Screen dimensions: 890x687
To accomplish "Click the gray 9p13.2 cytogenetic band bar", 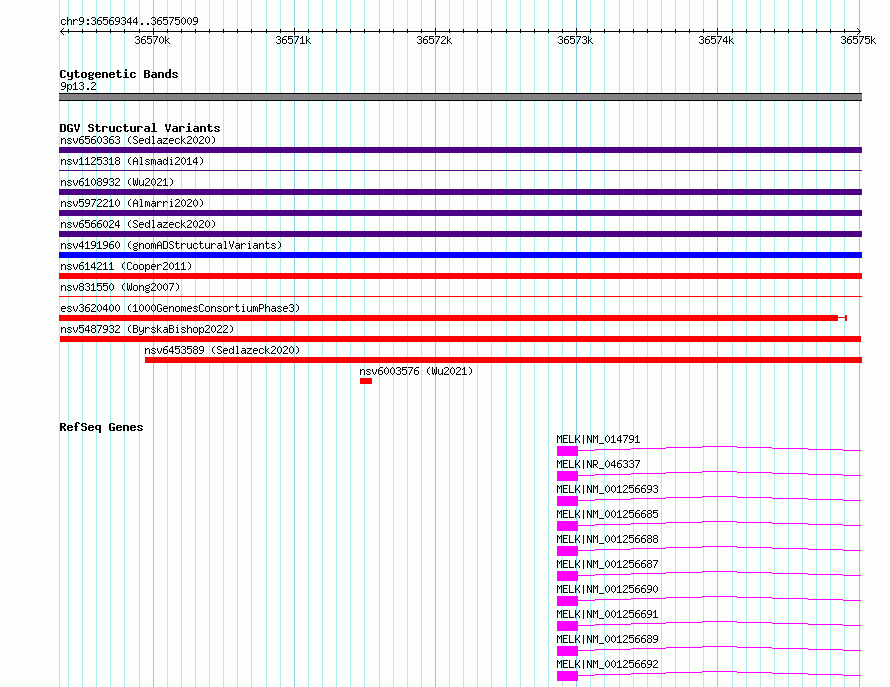I will pos(460,97).
